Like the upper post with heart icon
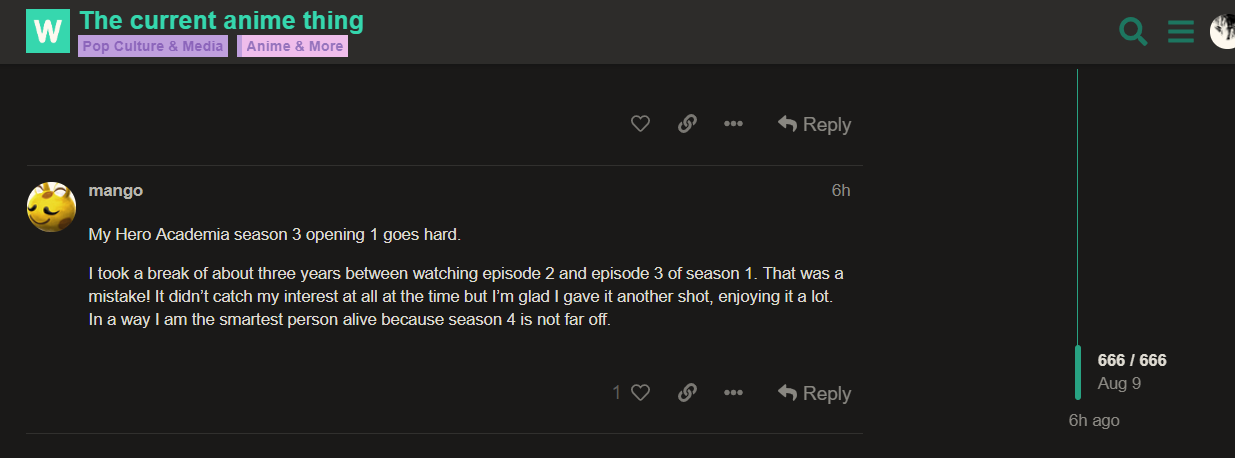This screenshot has width=1235, height=458. pos(640,124)
